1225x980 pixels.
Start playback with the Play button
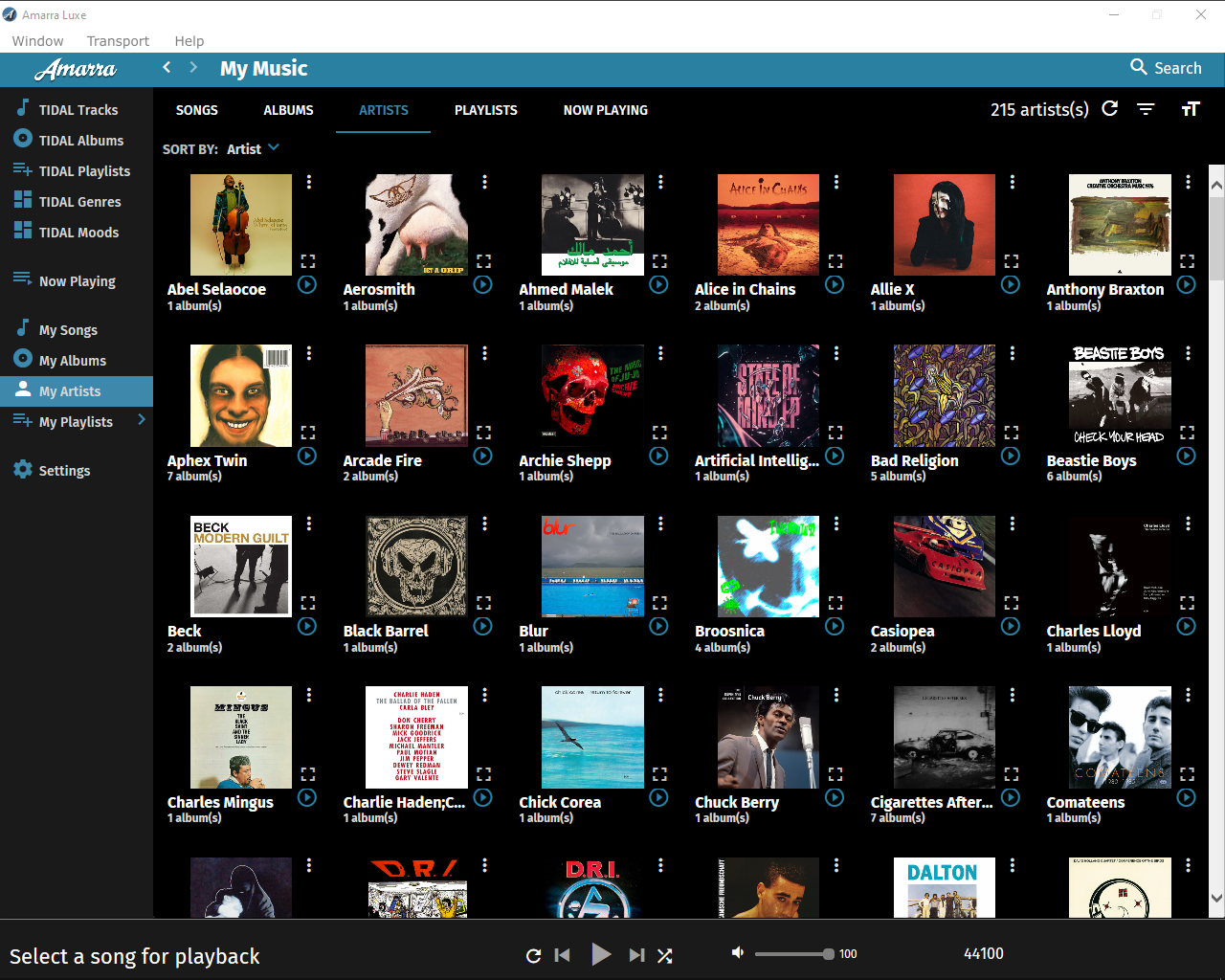tap(600, 954)
